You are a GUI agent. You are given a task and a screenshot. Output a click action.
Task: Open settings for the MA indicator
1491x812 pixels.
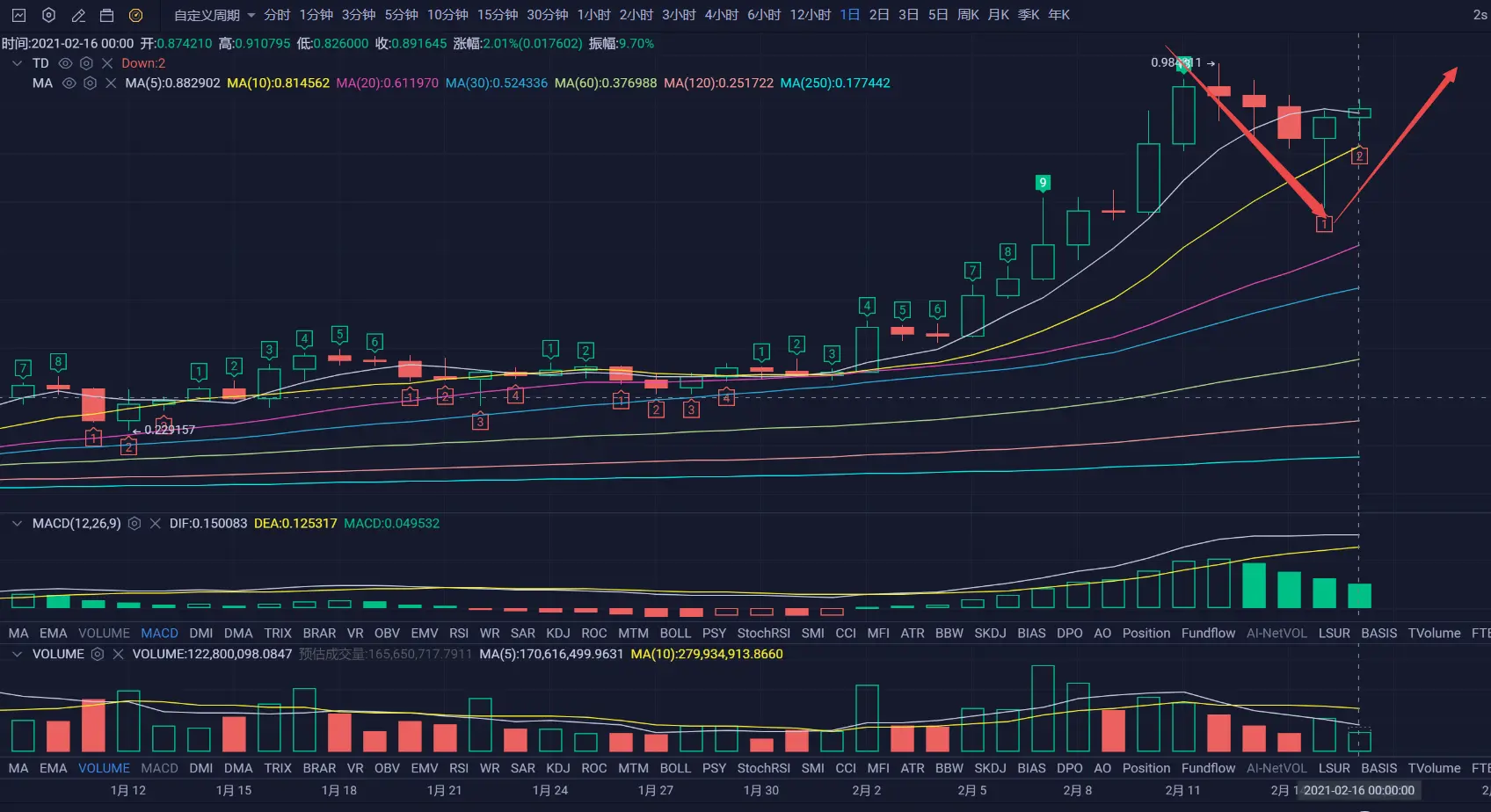tap(90, 83)
